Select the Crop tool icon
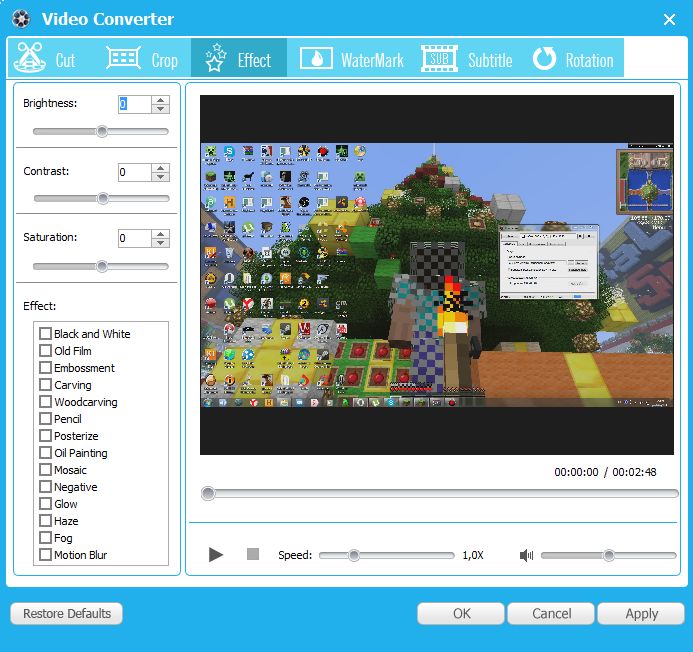The width and height of the screenshot is (693, 652). click(123, 59)
